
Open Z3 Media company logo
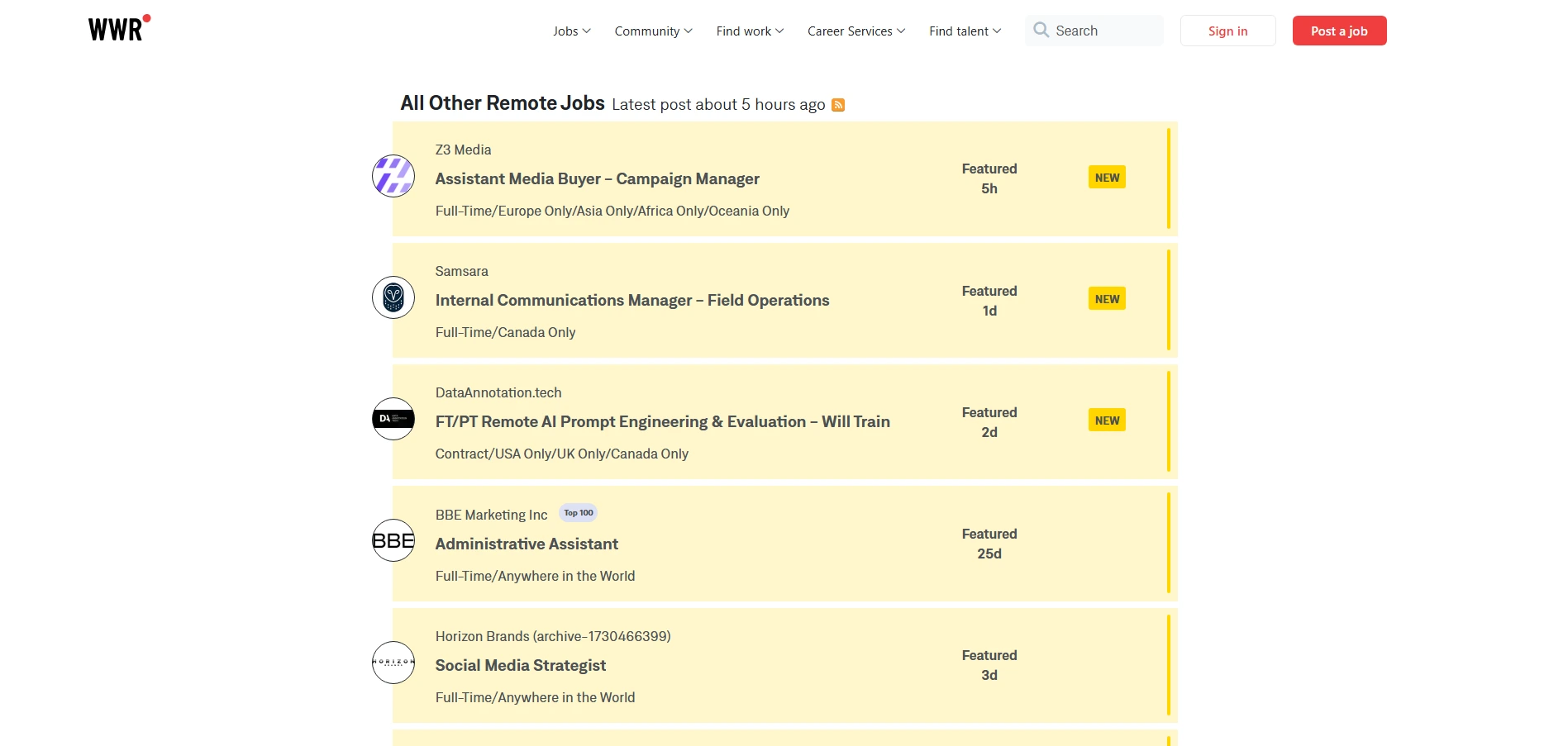[393, 176]
